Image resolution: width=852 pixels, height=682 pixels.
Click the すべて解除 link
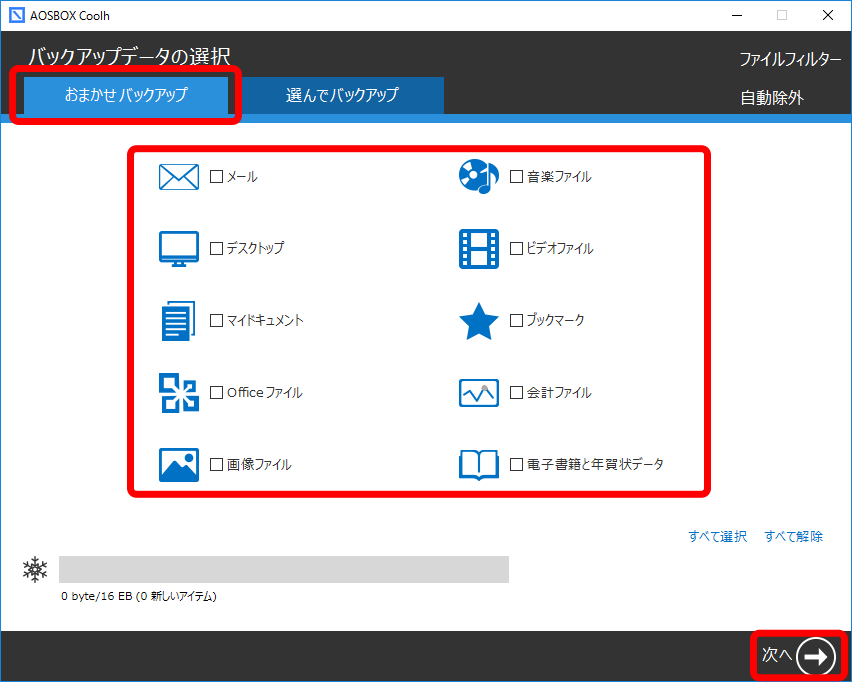point(794,537)
